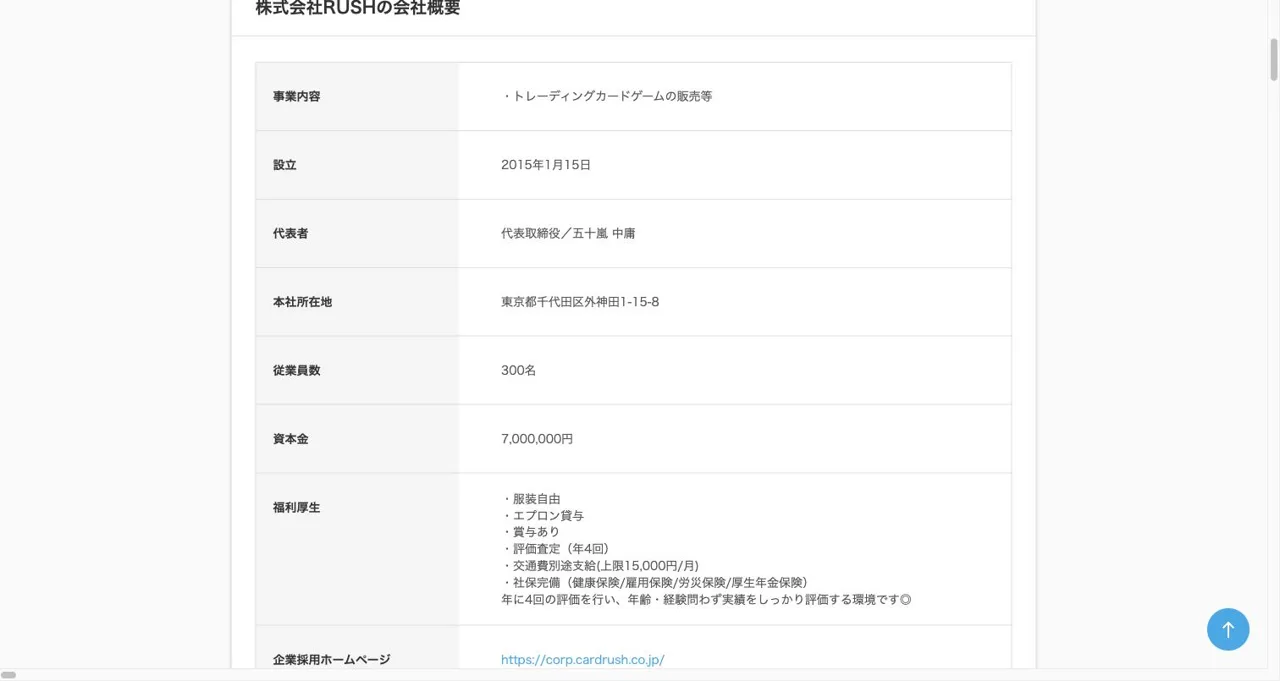Click the 設立 row label
Screen dimensions: 1280x681
pos(285,165)
